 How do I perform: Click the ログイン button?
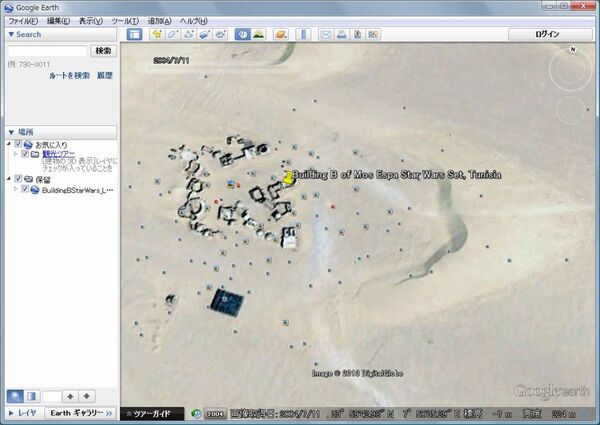click(x=550, y=34)
